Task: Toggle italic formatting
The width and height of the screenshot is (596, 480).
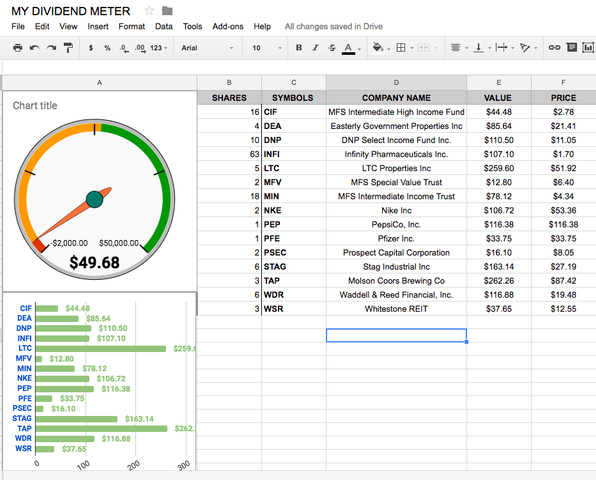Action: pos(315,48)
